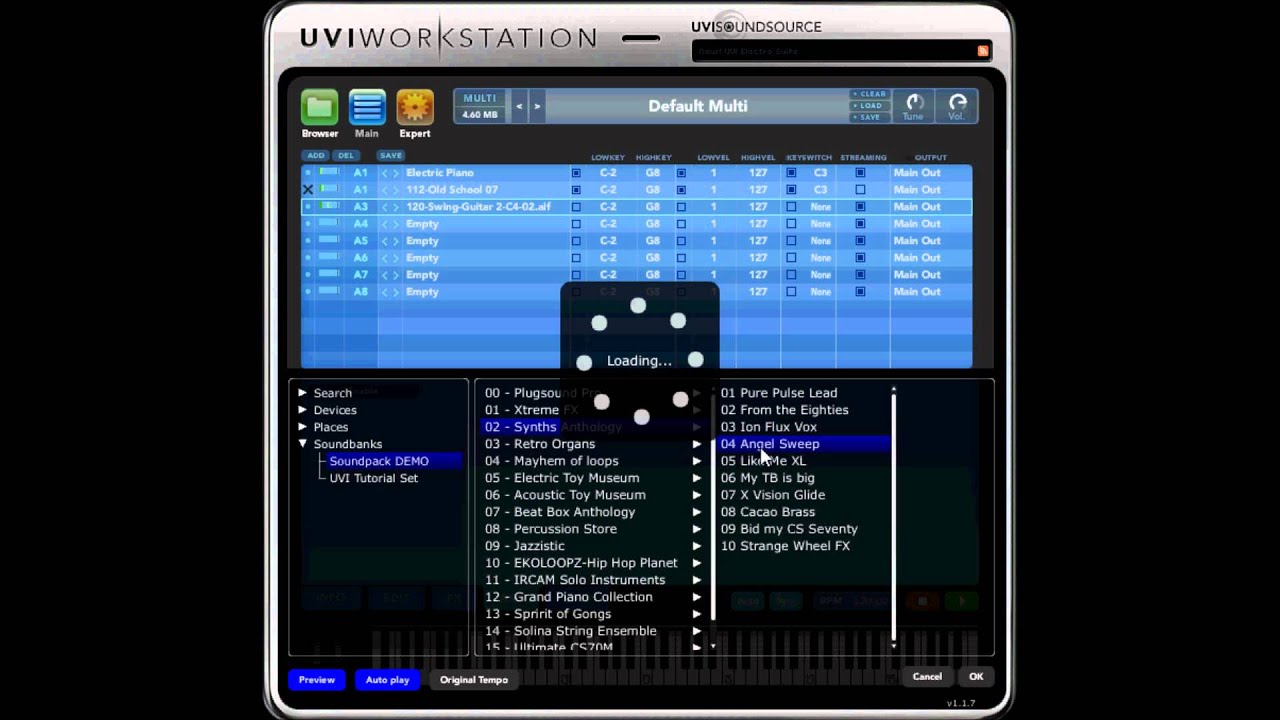Click SAVE button next to DEL

point(390,156)
